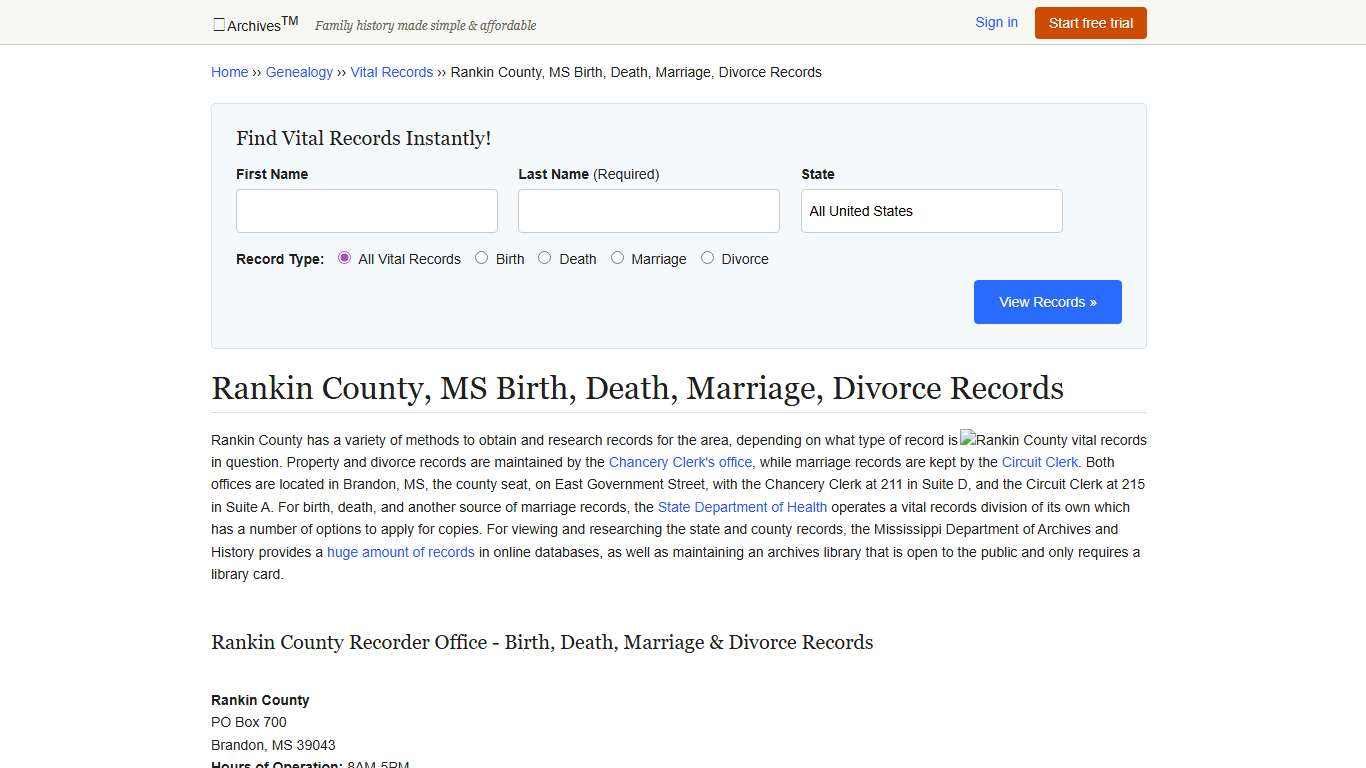Screen dimensions: 1366x768
Task: Select the Divorce records option
Action: [707, 258]
